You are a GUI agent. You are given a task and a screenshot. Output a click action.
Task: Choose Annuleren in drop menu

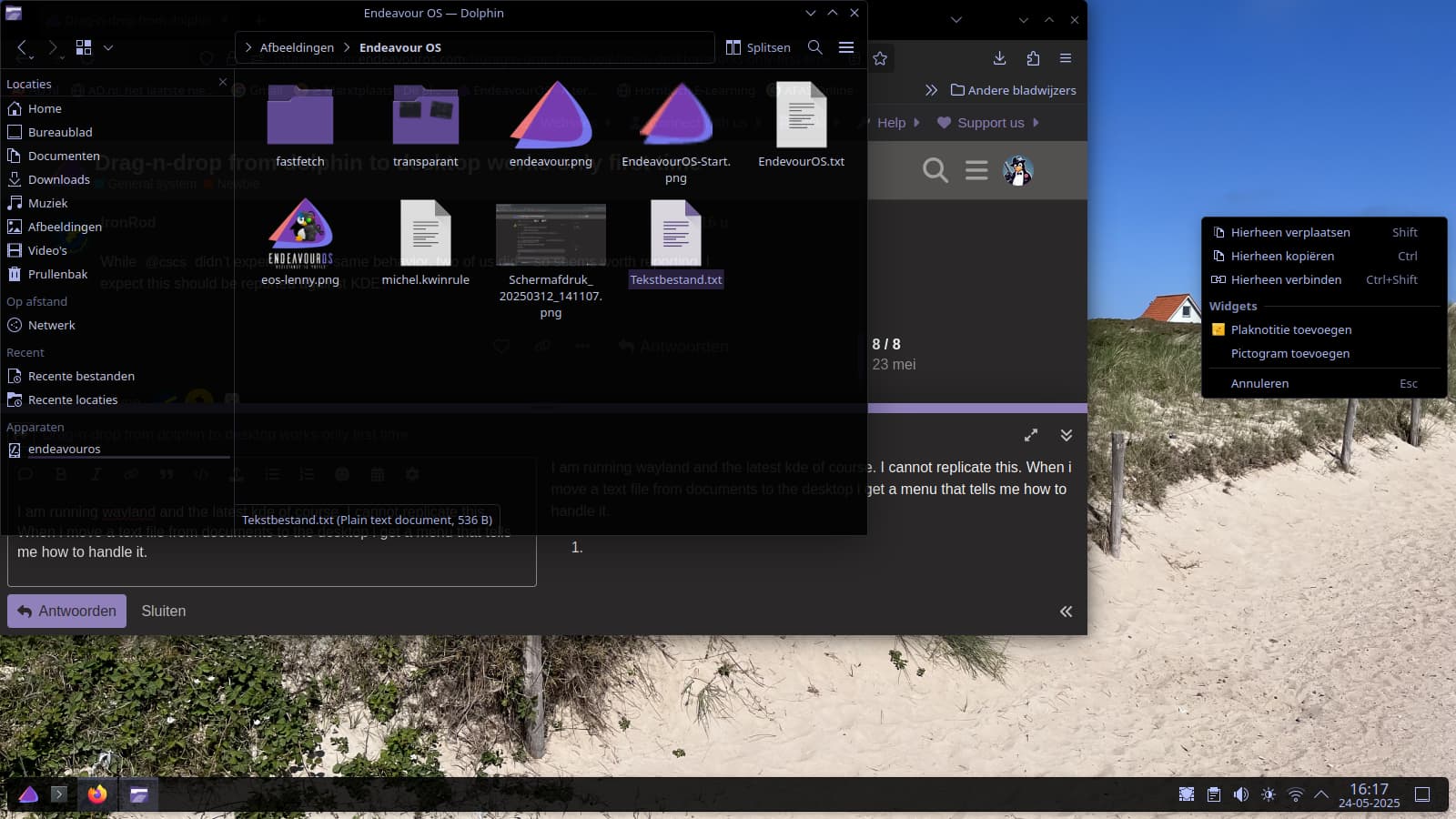click(1324, 383)
